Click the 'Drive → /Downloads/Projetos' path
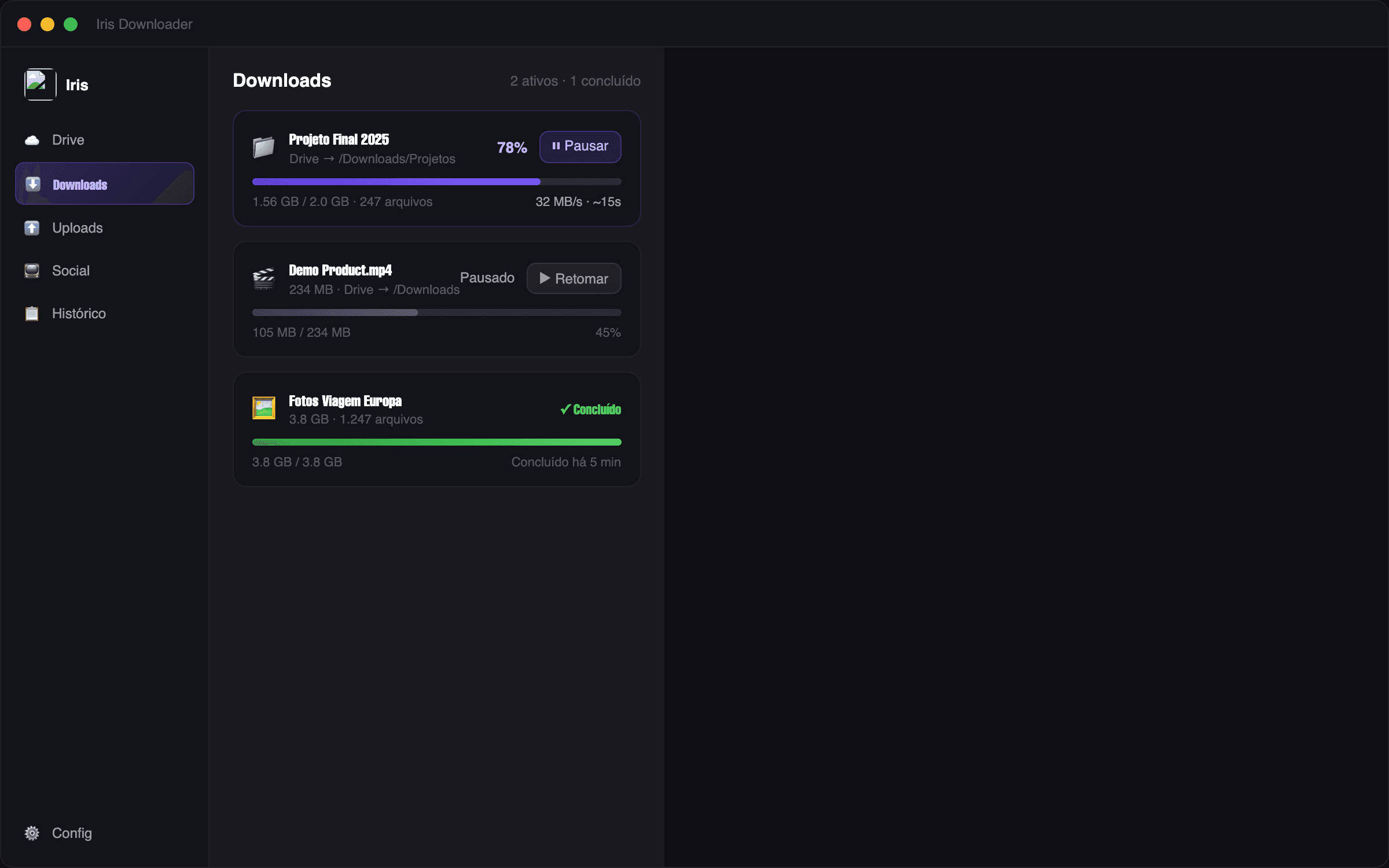 tap(372, 159)
